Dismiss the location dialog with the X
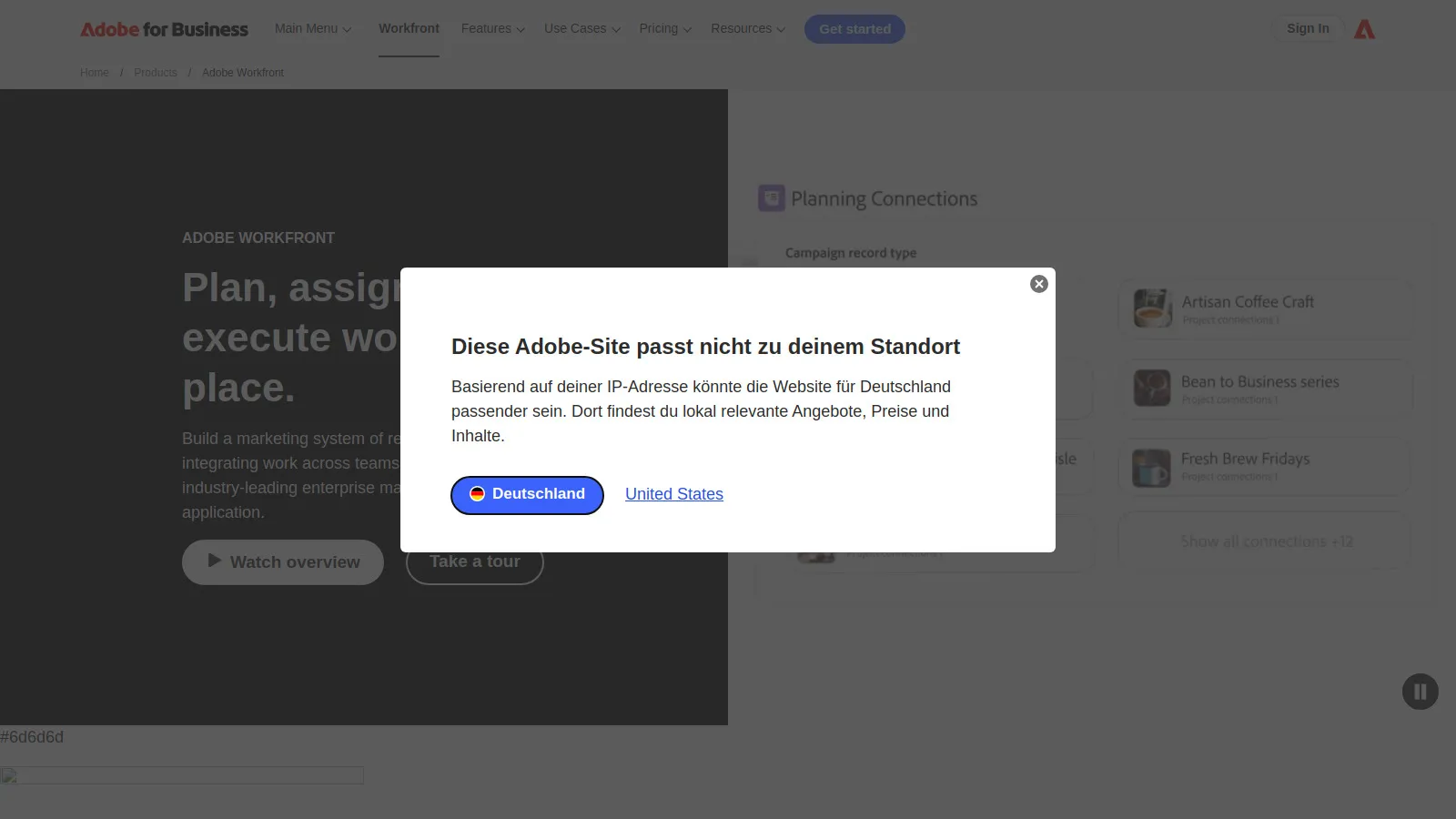 pos(1038,283)
